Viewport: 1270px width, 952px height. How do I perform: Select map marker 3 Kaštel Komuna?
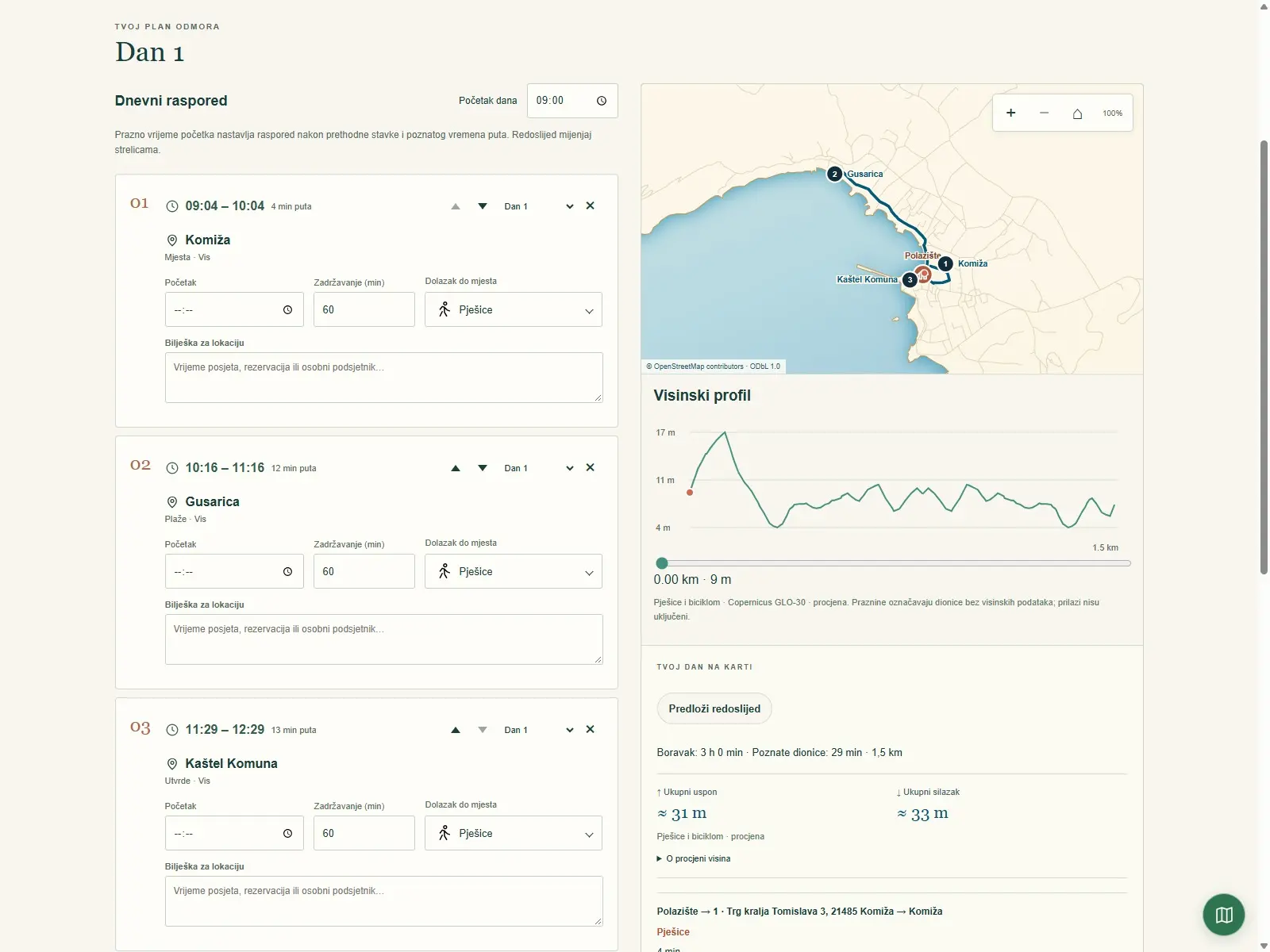910,279
